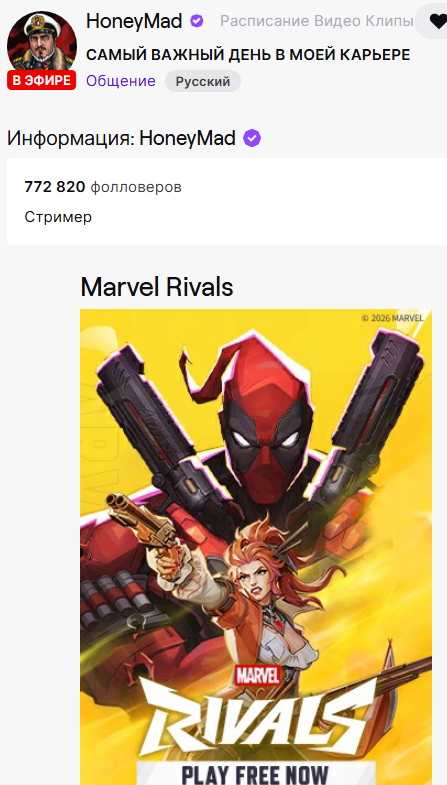447x785 pixels.
Task: Click HoneyMad channel name at top
Action: coord(134,21)
